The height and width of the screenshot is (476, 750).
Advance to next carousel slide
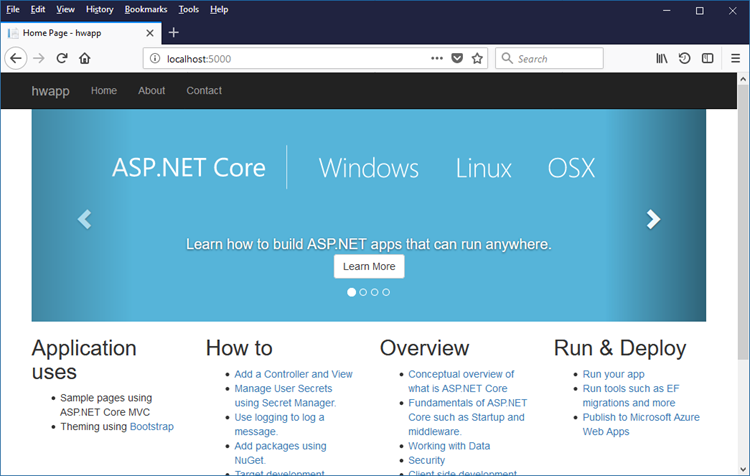[x=653, y=220]
